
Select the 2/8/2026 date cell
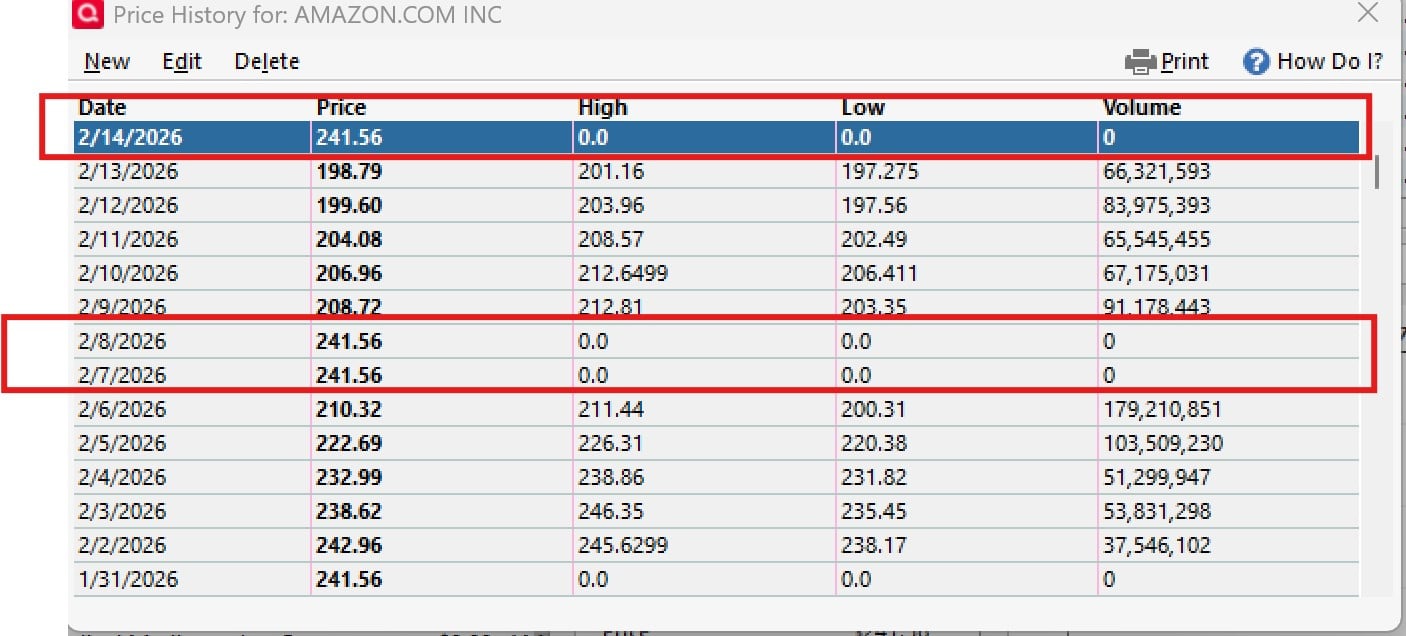[122, 342]
